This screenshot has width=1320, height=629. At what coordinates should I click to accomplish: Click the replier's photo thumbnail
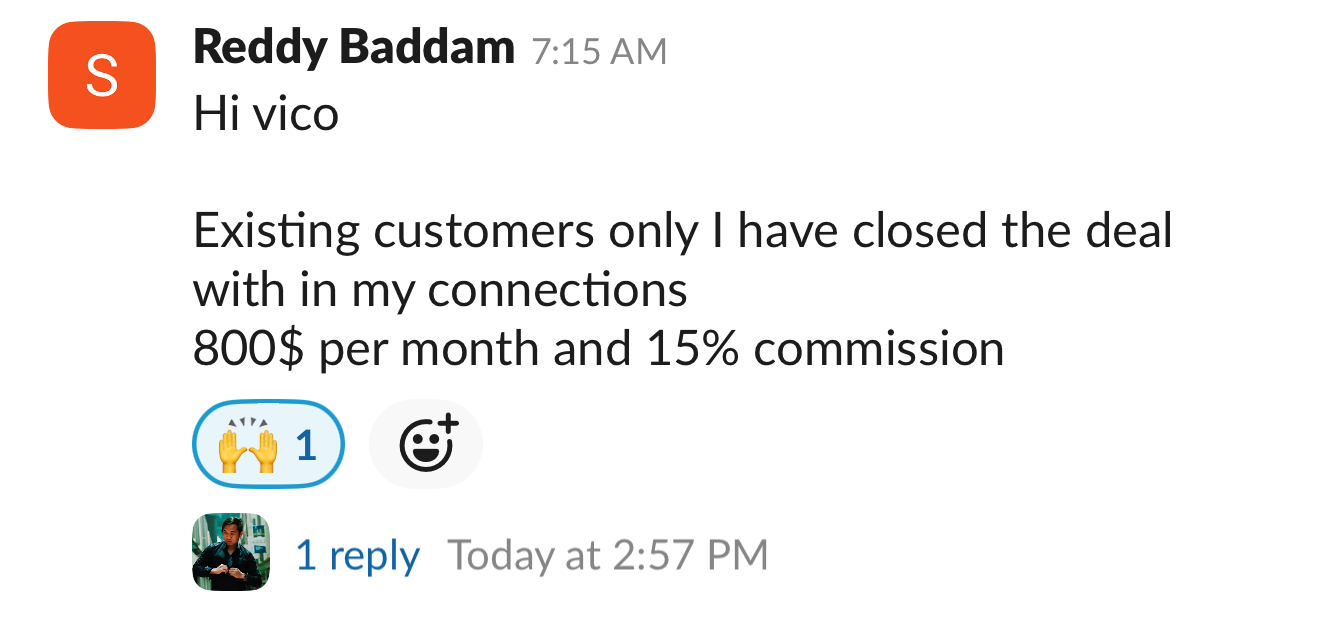[x=230, y=552]
